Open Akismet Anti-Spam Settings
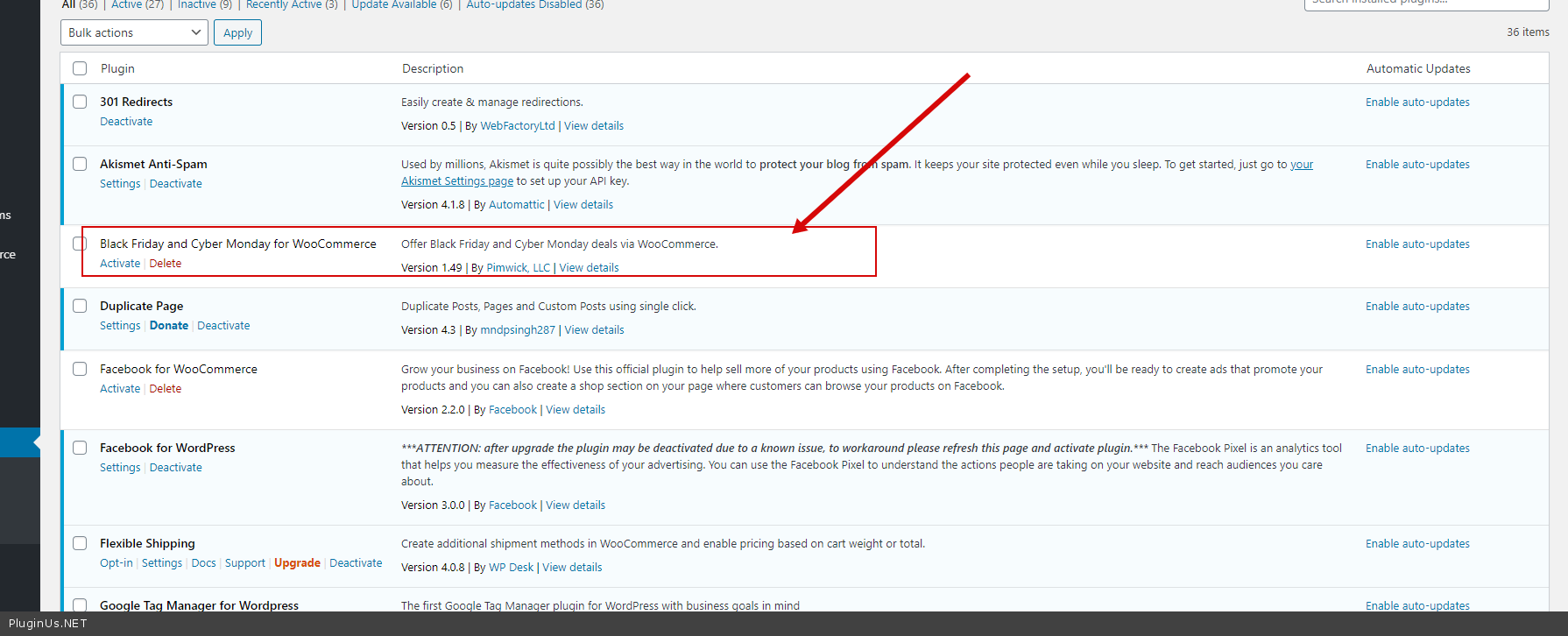The width and height of the screenshot is (1568, 636). click(120, 184)
